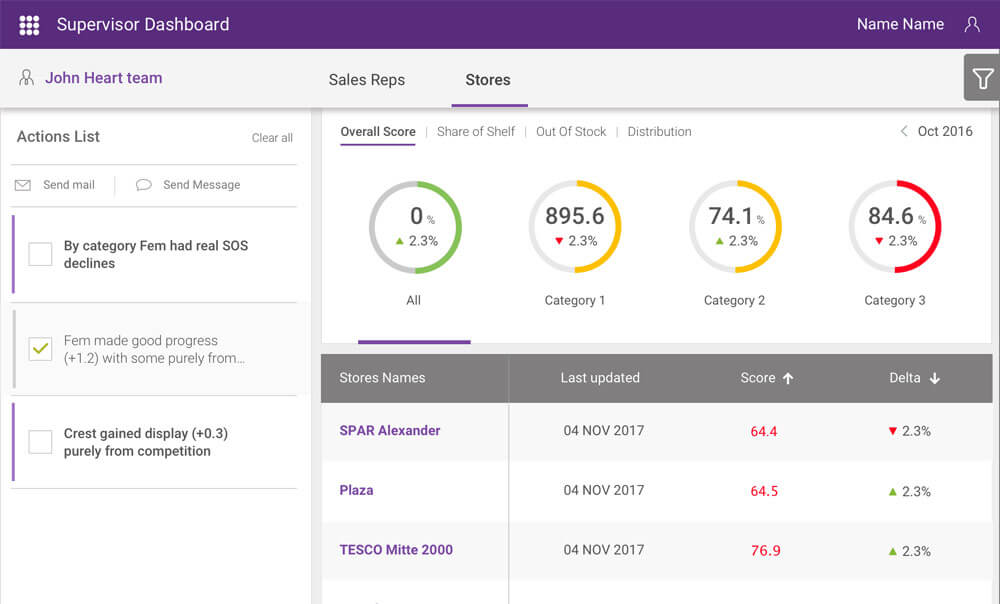This screenshot has width=1000, height=604.
Task: Open the filter funnel icon
Action: pyautogui.click(x=982, y=78)
